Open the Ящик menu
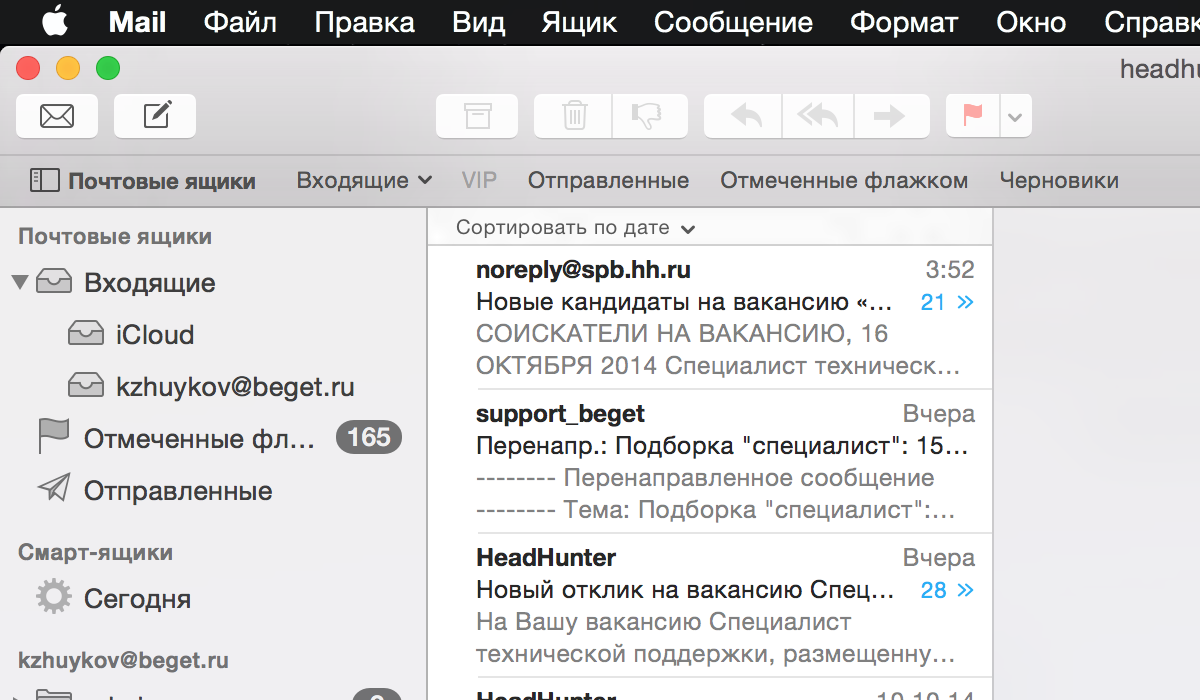 579,22
